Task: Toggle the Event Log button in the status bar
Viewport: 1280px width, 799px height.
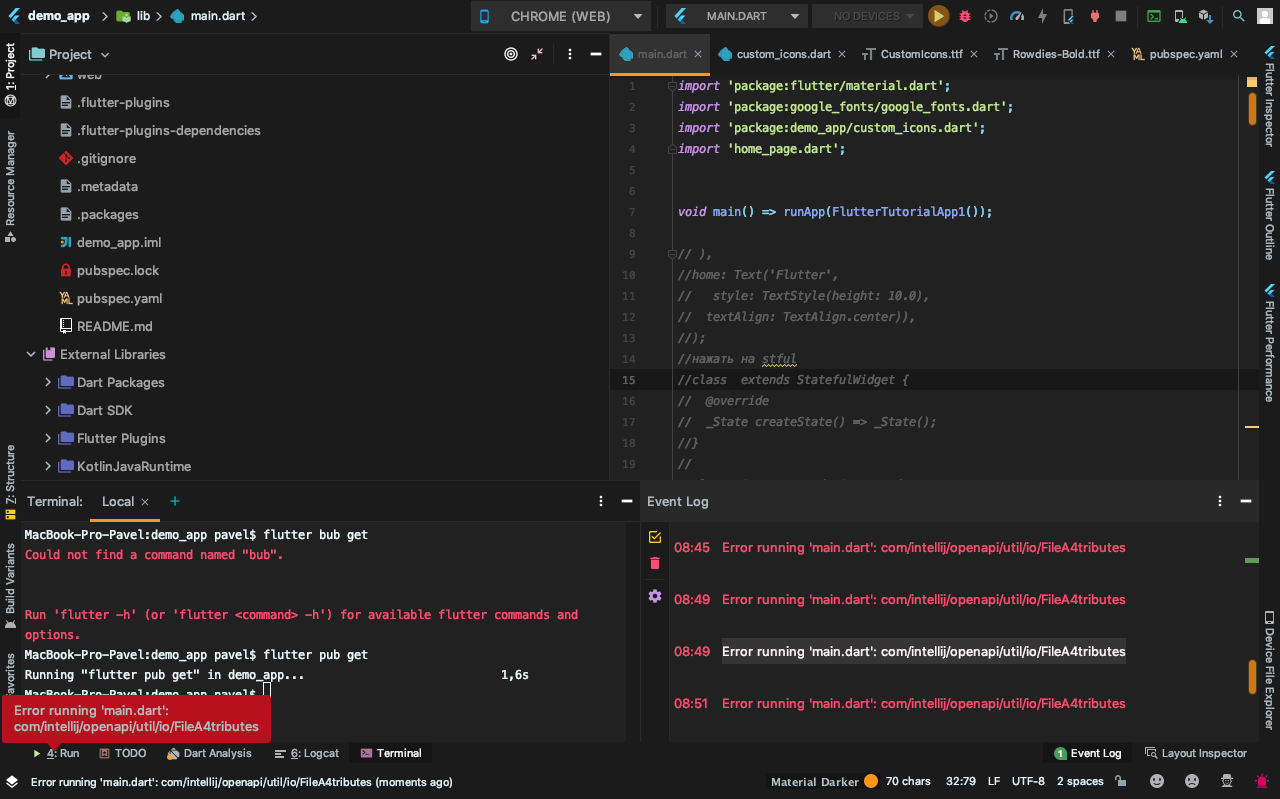Action: 1088,753
